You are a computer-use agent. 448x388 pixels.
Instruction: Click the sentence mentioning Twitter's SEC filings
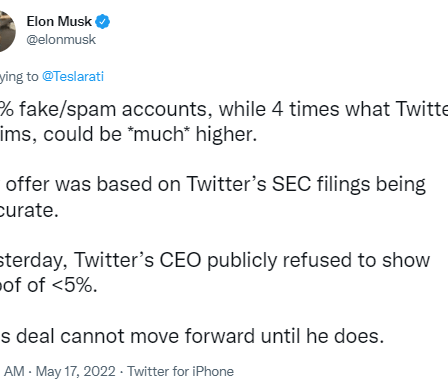213,185
